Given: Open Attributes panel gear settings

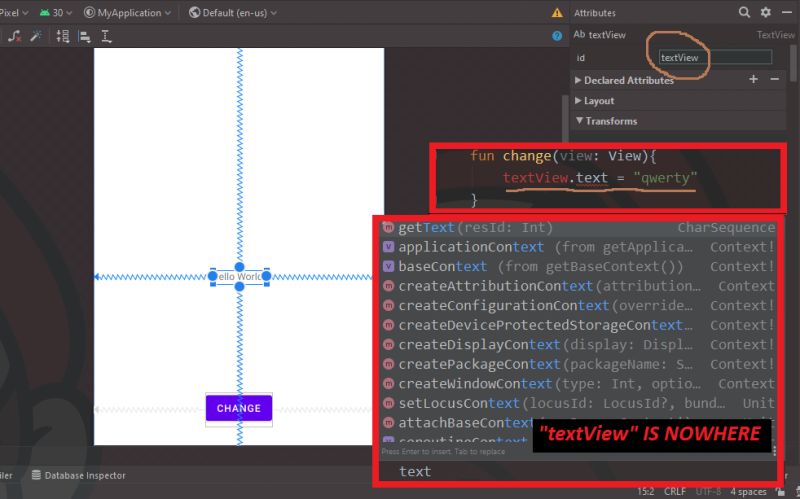Looking at the screenshot, I should (x=765, y=12).
